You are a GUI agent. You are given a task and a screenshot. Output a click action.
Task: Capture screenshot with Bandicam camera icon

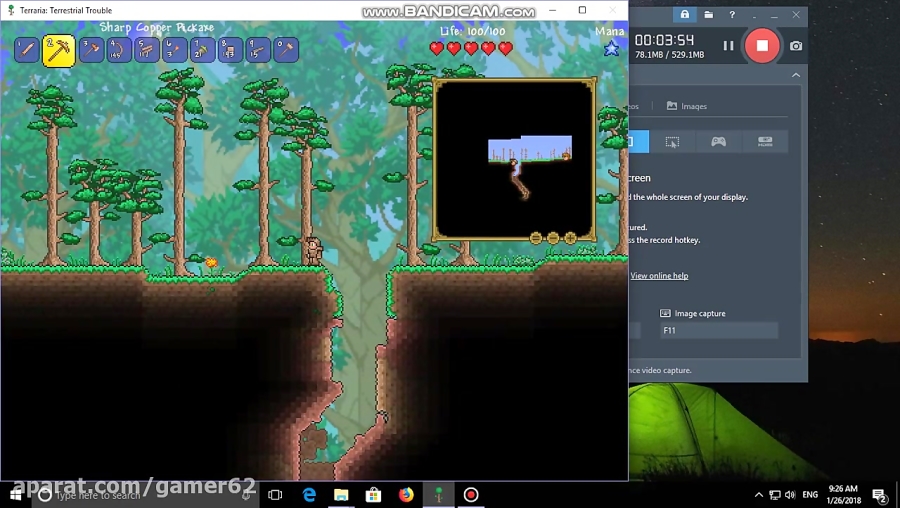[796, 45]
